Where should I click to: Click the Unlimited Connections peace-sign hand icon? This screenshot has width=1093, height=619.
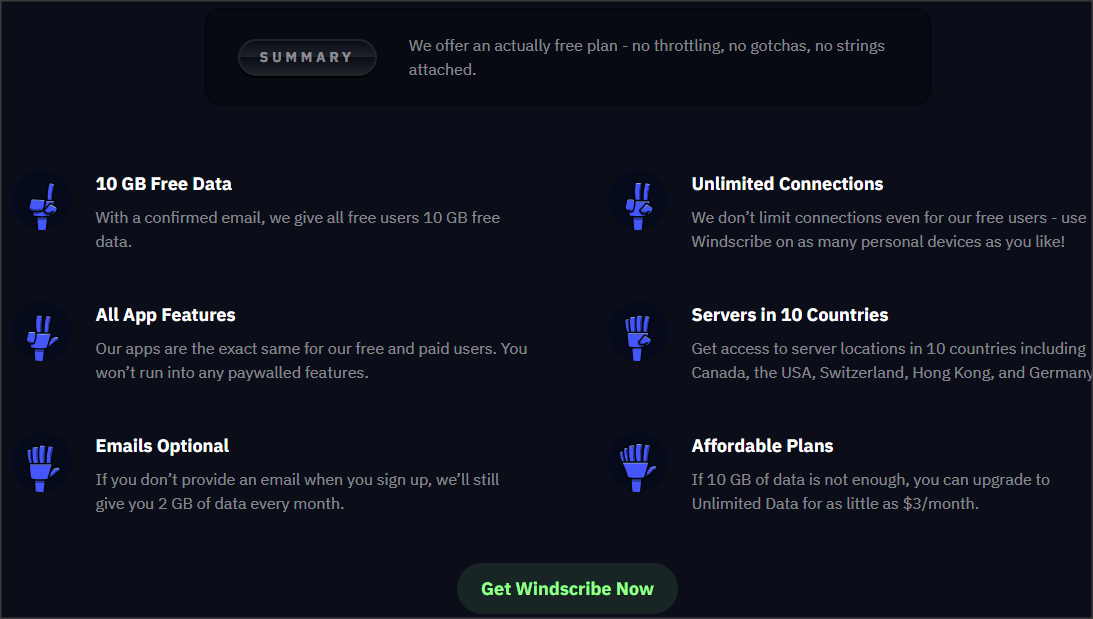coord(638,205)
